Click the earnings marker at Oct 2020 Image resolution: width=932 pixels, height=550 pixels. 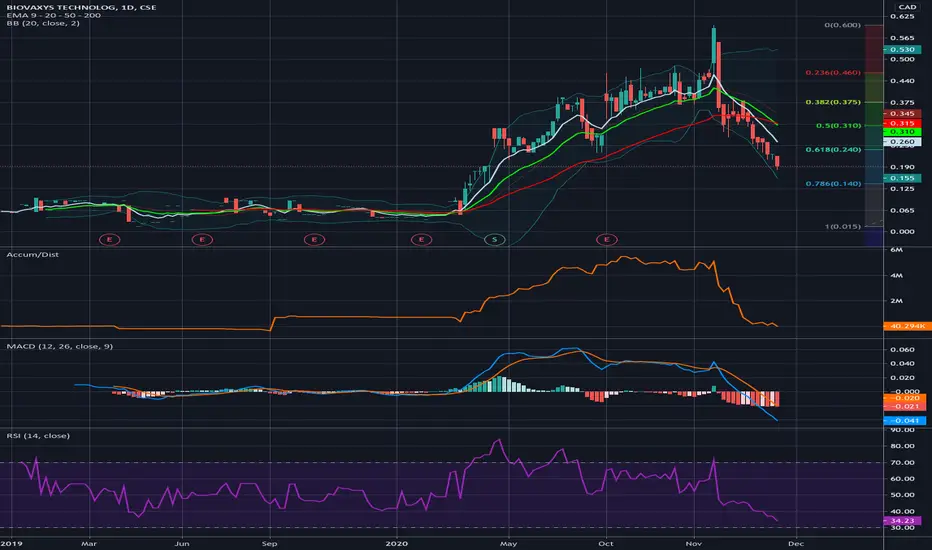(607, 240)
